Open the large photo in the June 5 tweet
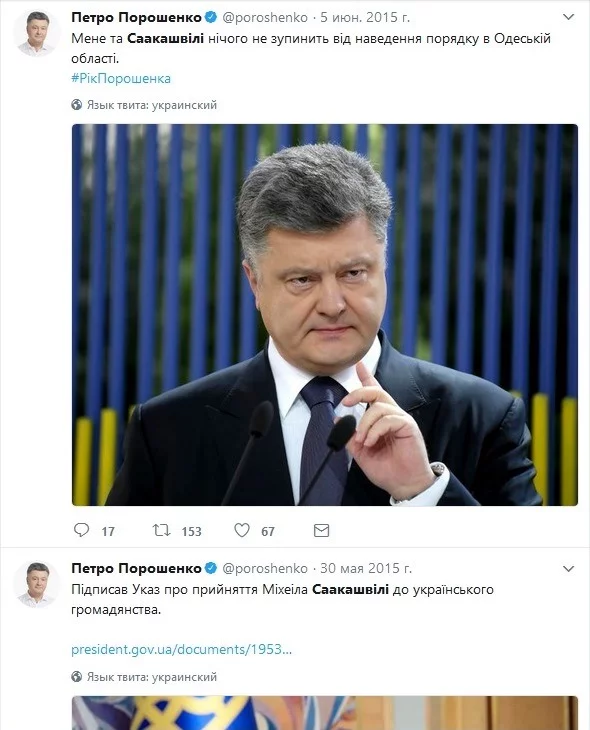Viewport: 590px width, 730px height. (x=325, y=315)
